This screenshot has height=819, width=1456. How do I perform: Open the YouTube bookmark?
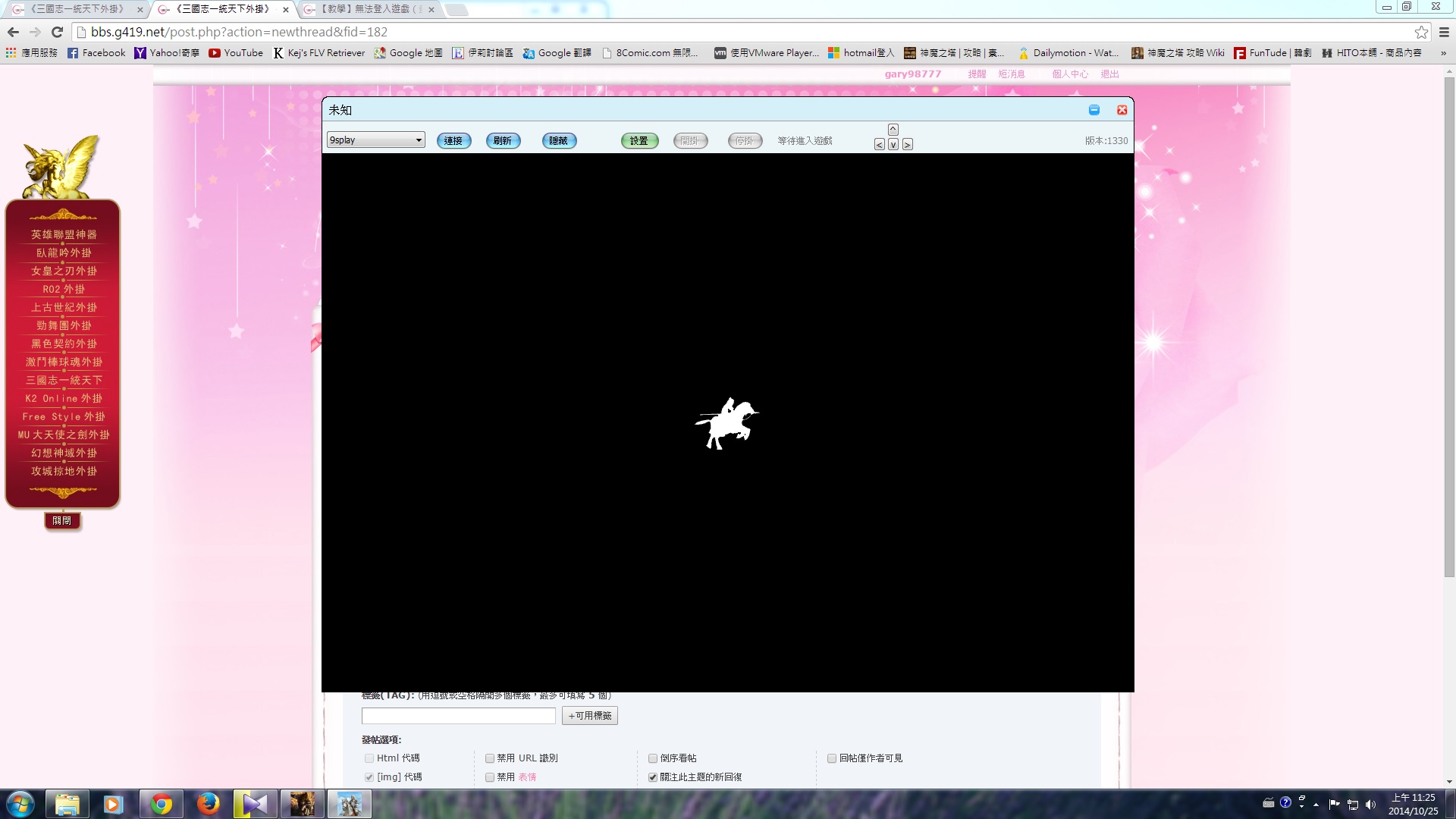[x=236, y=53]
